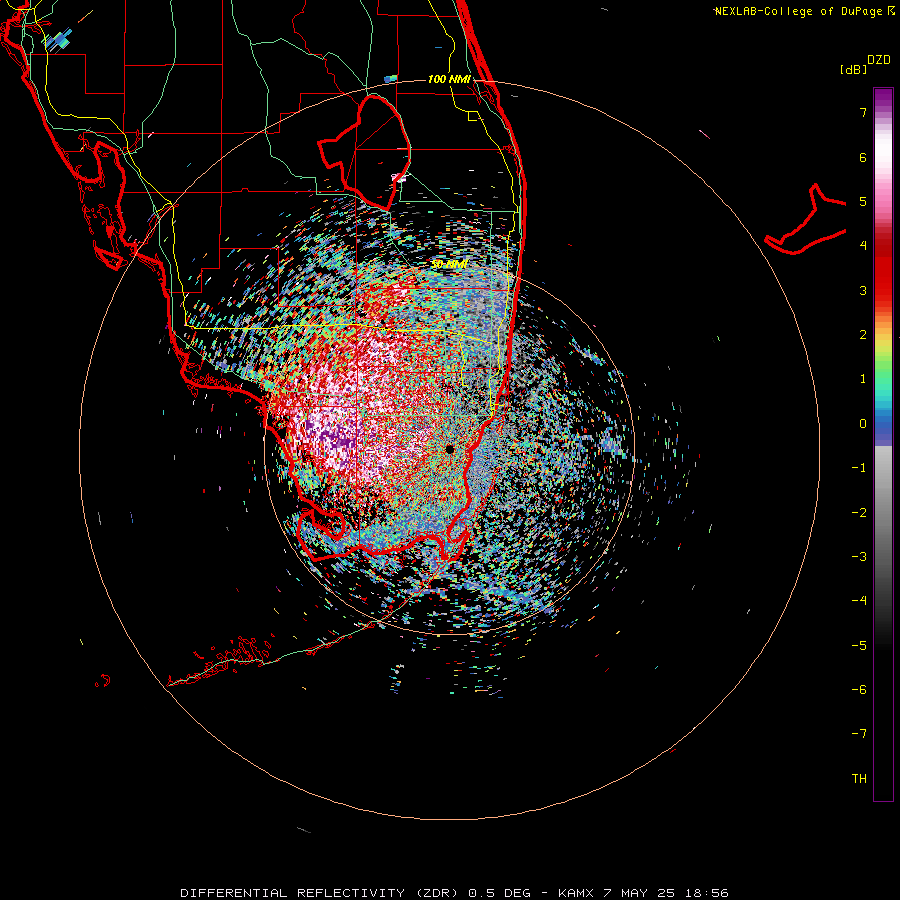Click the DZD legend title

(879, 60)
